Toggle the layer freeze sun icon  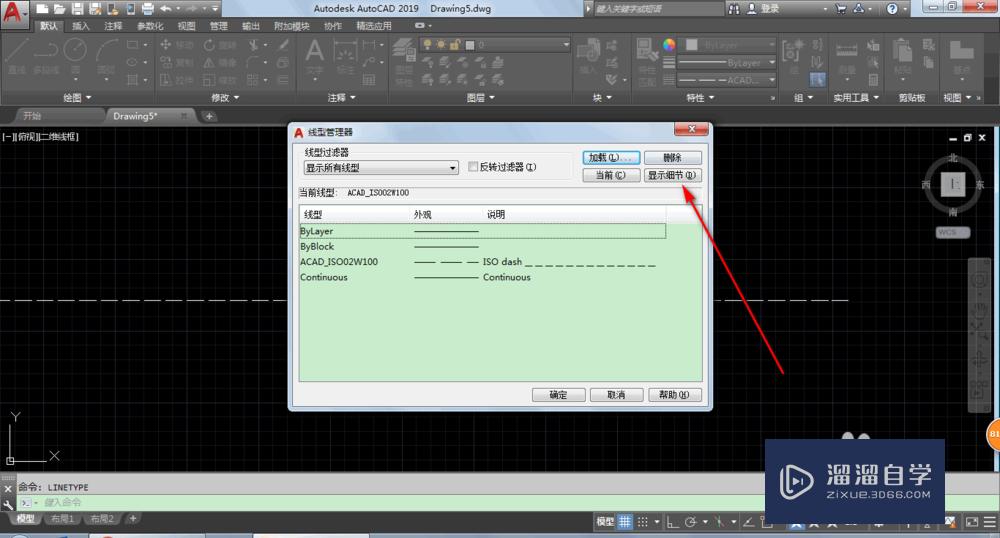pos(441,45)
